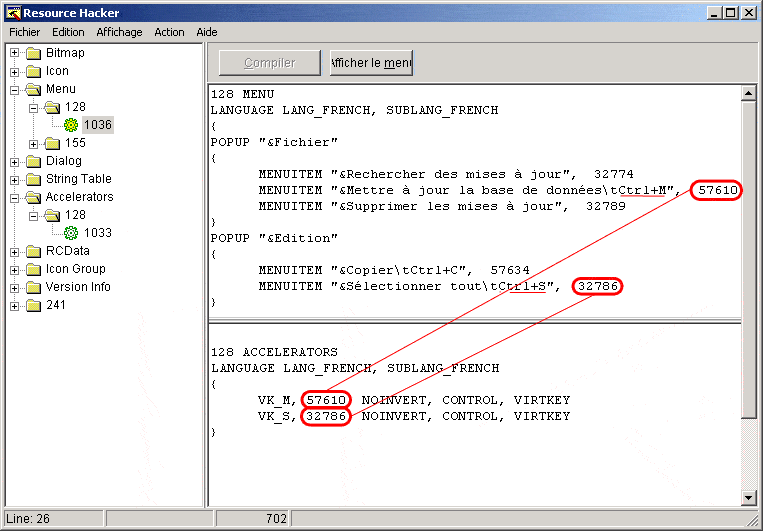Click the "128 ACCELERATORS" line
Image resolution: width=763 pixels, height=531 pixels.
(274, 352)
